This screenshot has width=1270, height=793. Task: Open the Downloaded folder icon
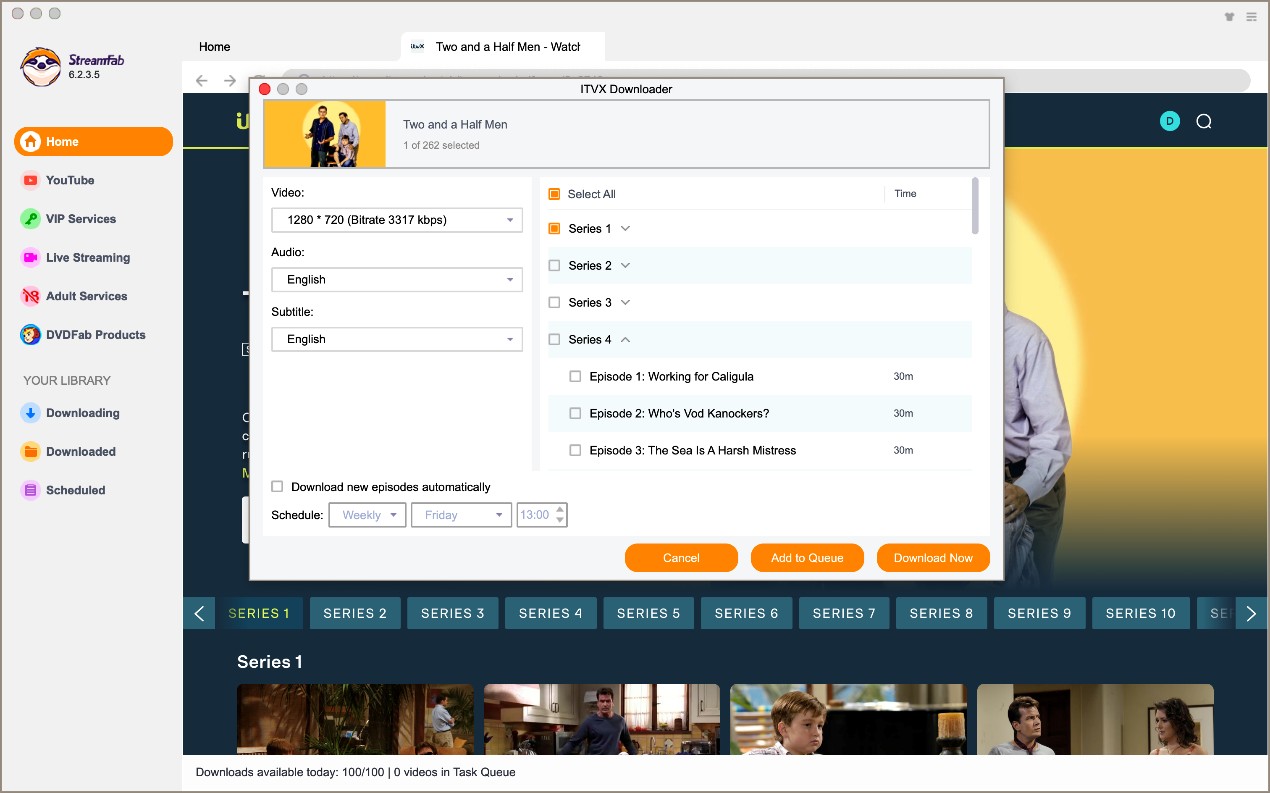[x=30, y=452]
